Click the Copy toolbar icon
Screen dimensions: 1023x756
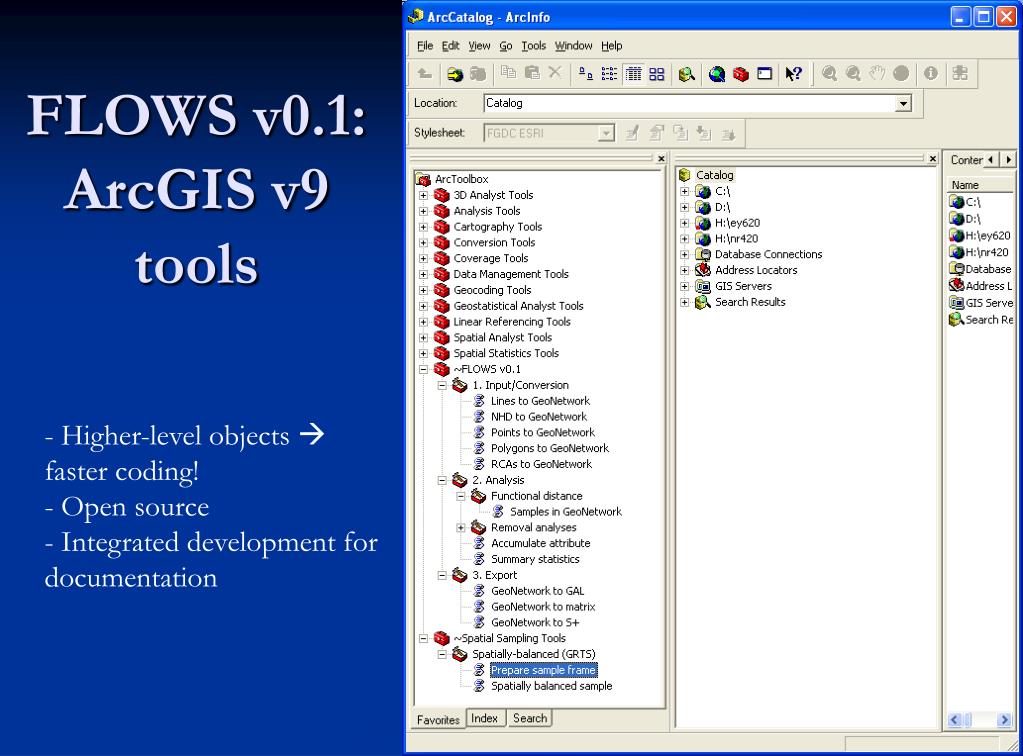(x=508, y=73)
